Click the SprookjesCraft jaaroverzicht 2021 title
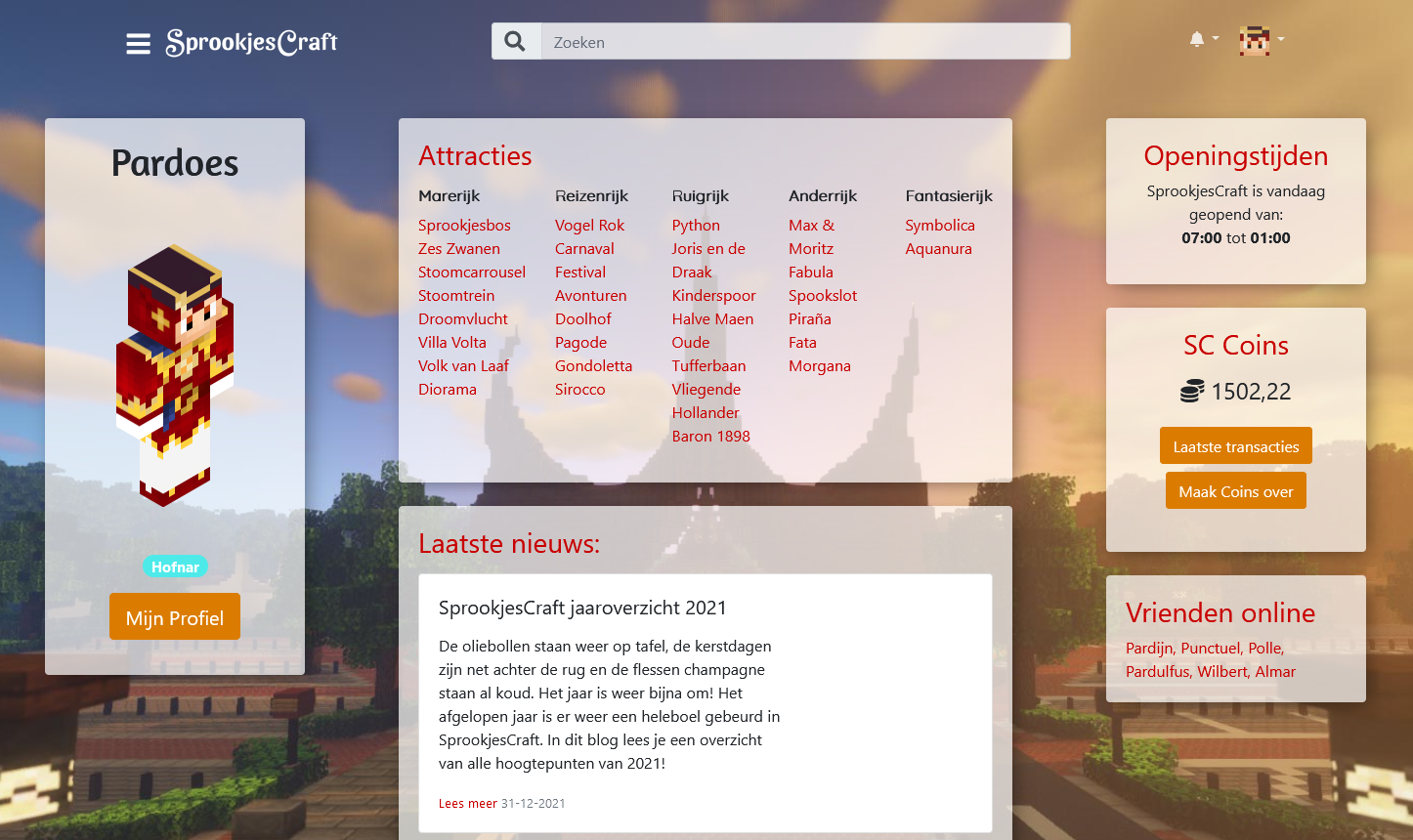 click(x=582, y=608)
